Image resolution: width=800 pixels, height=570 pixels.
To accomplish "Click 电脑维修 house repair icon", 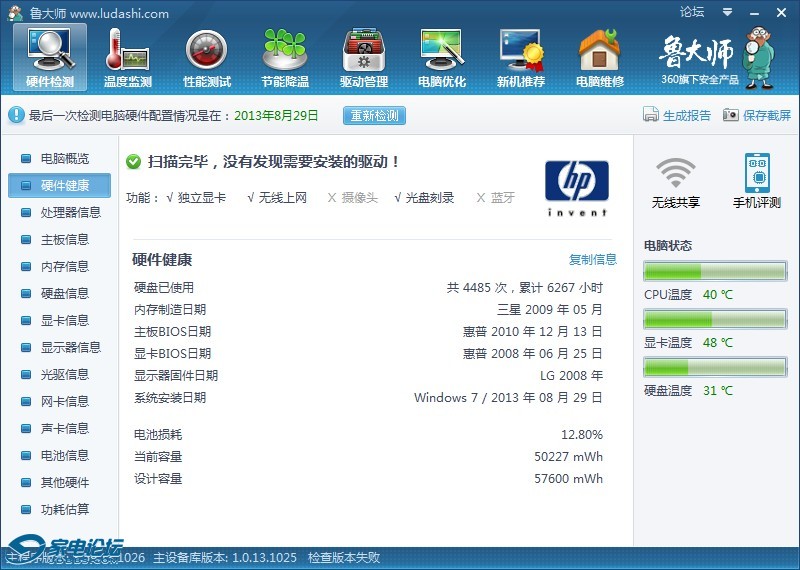I will (599, 52).
